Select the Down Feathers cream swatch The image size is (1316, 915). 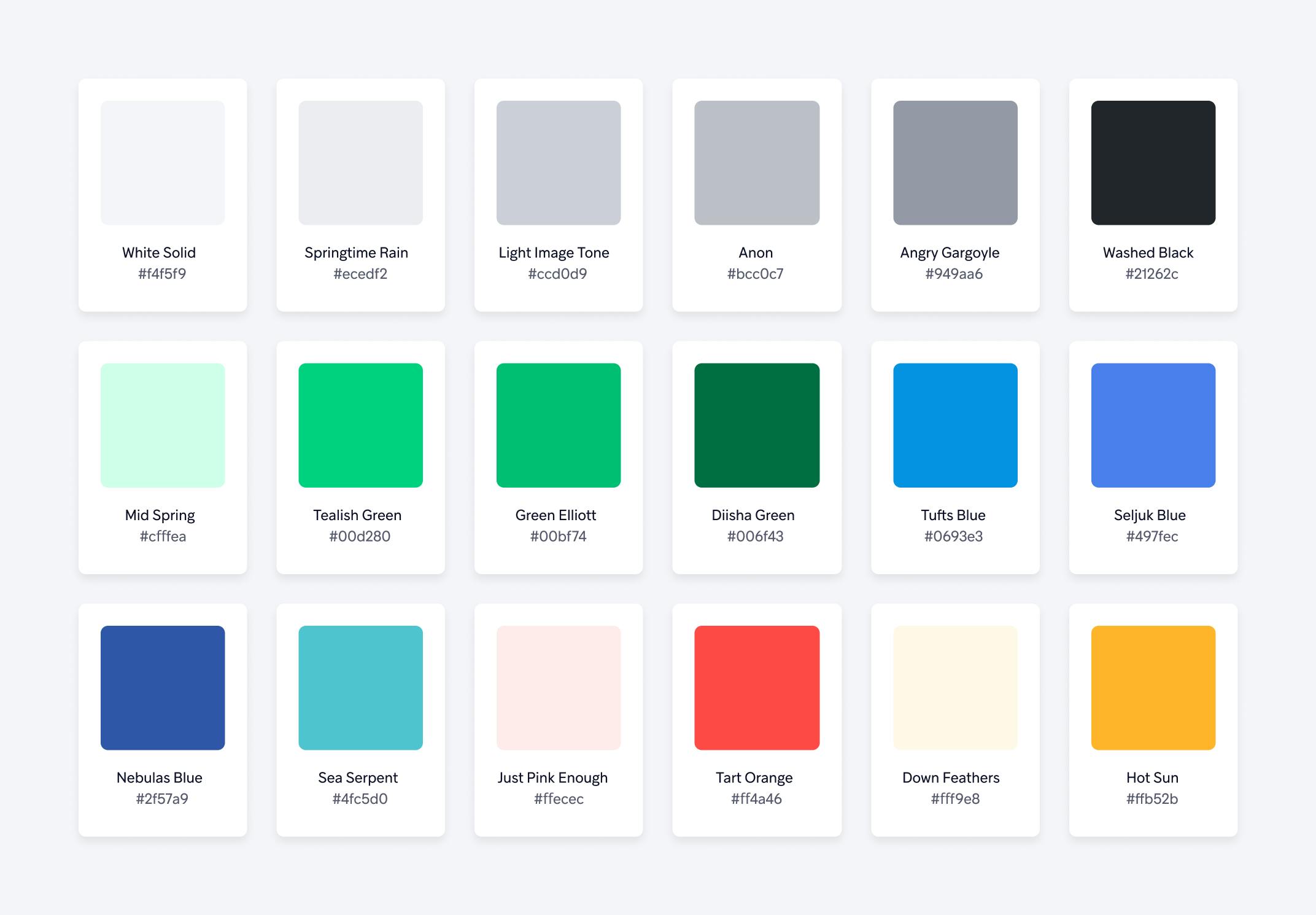point(955,688)
